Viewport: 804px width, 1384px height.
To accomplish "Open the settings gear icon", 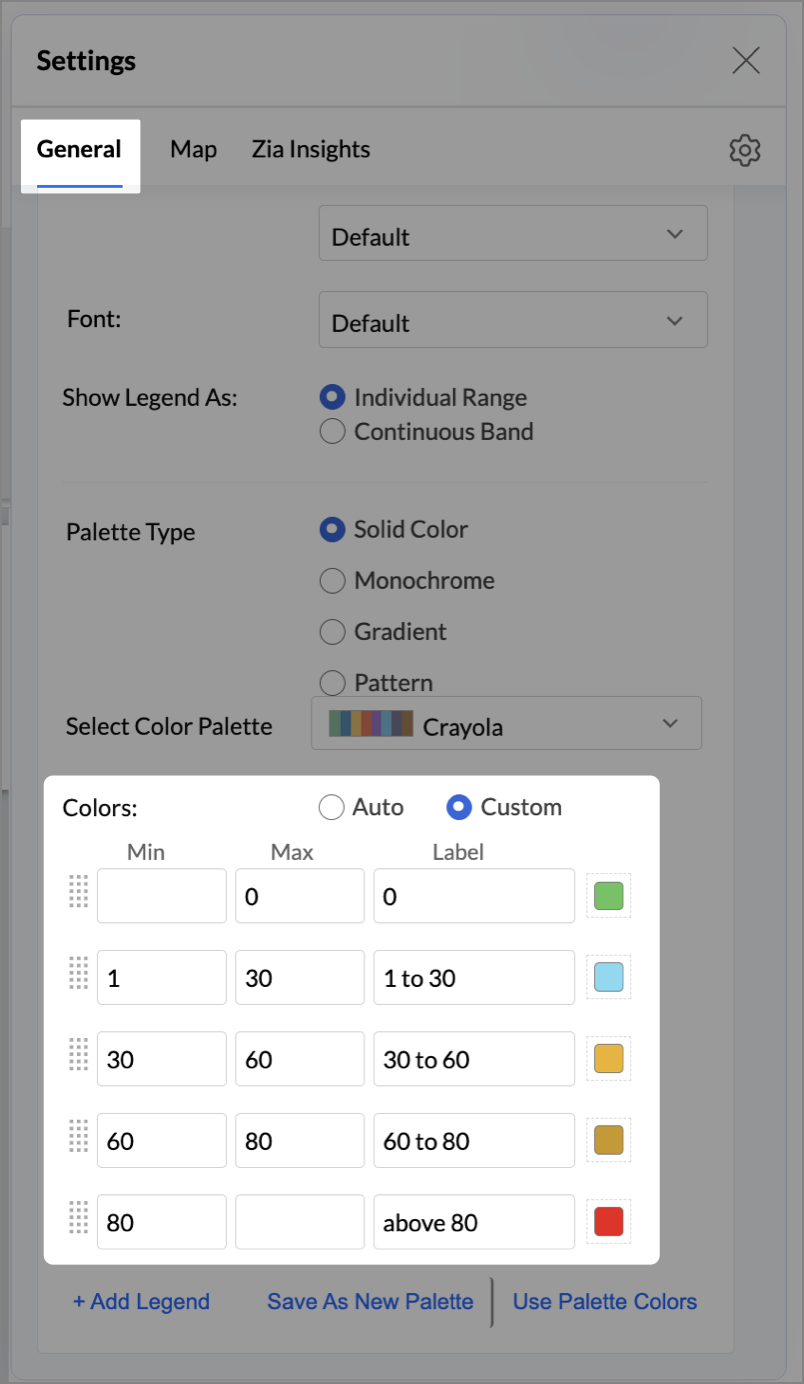I will (745, 150).
